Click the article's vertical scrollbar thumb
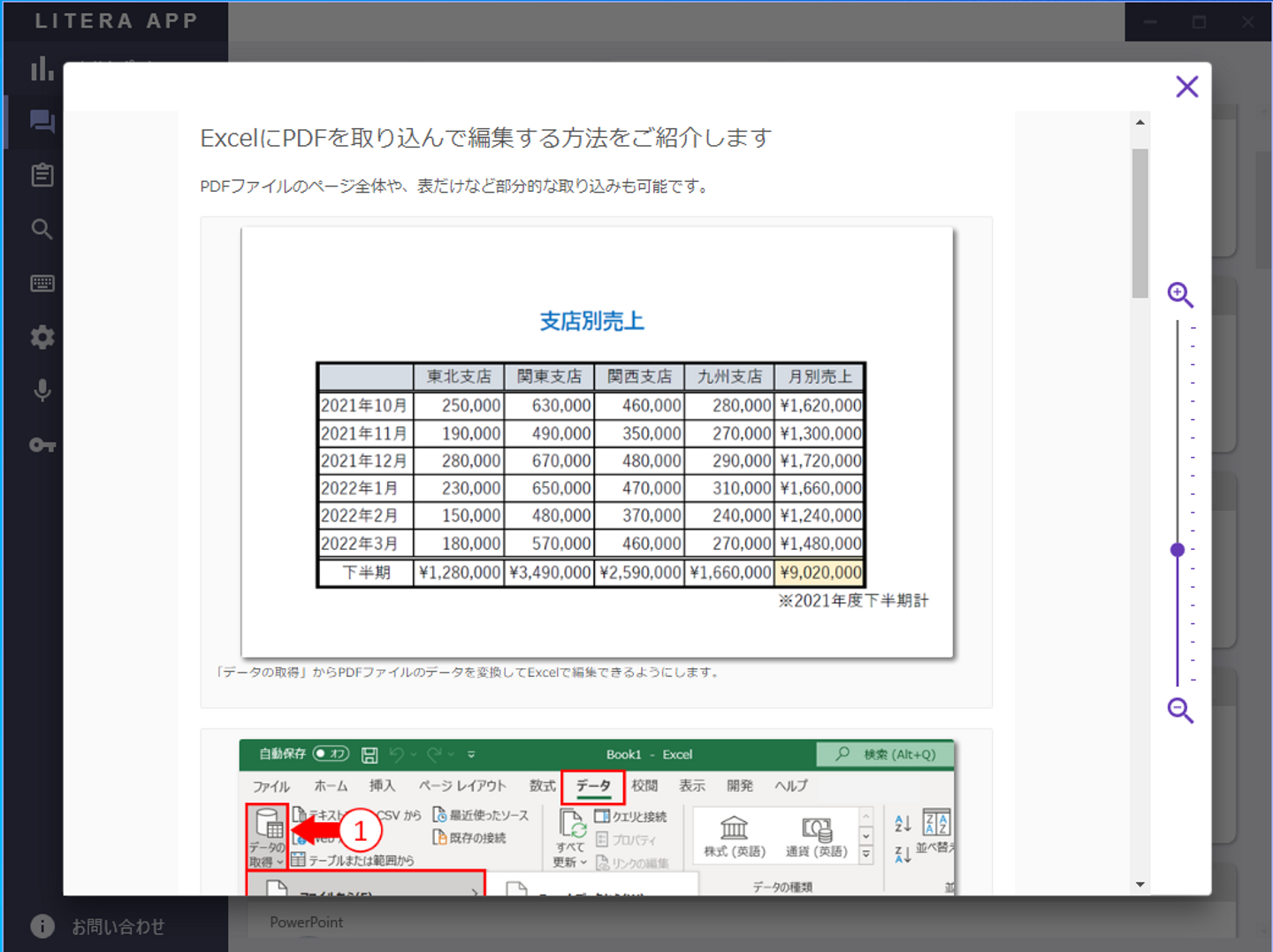Viewport: 1273px width, 952px height. (1140, 223)
